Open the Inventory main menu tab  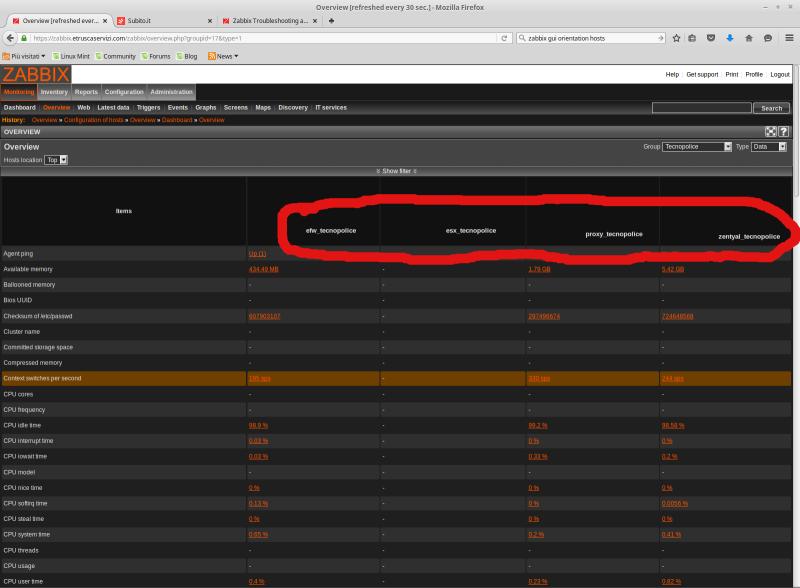54,92
